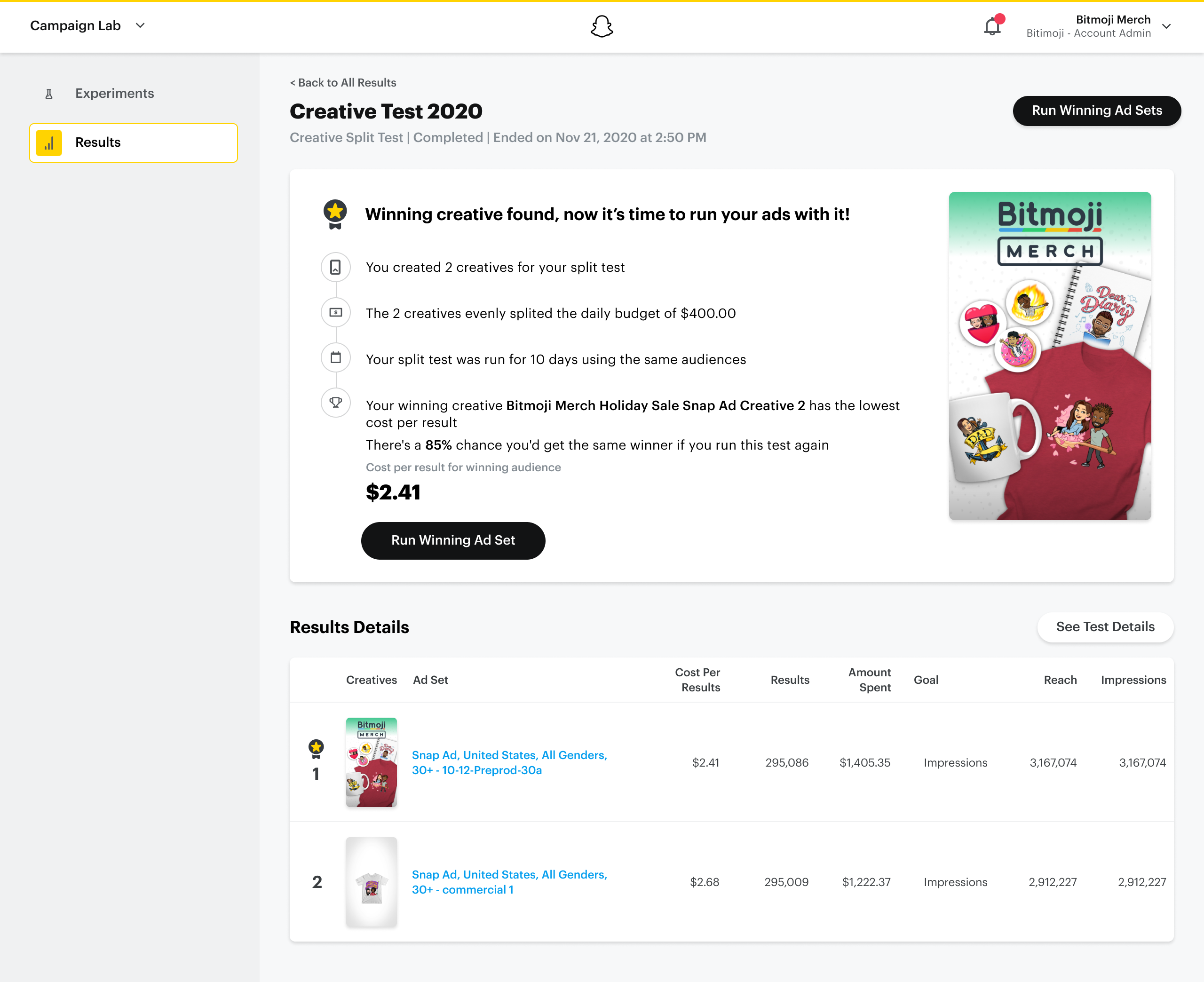Open the notifications bell
The height and width of the screenshot is (982, 1204).
click(x=992, y=26)
